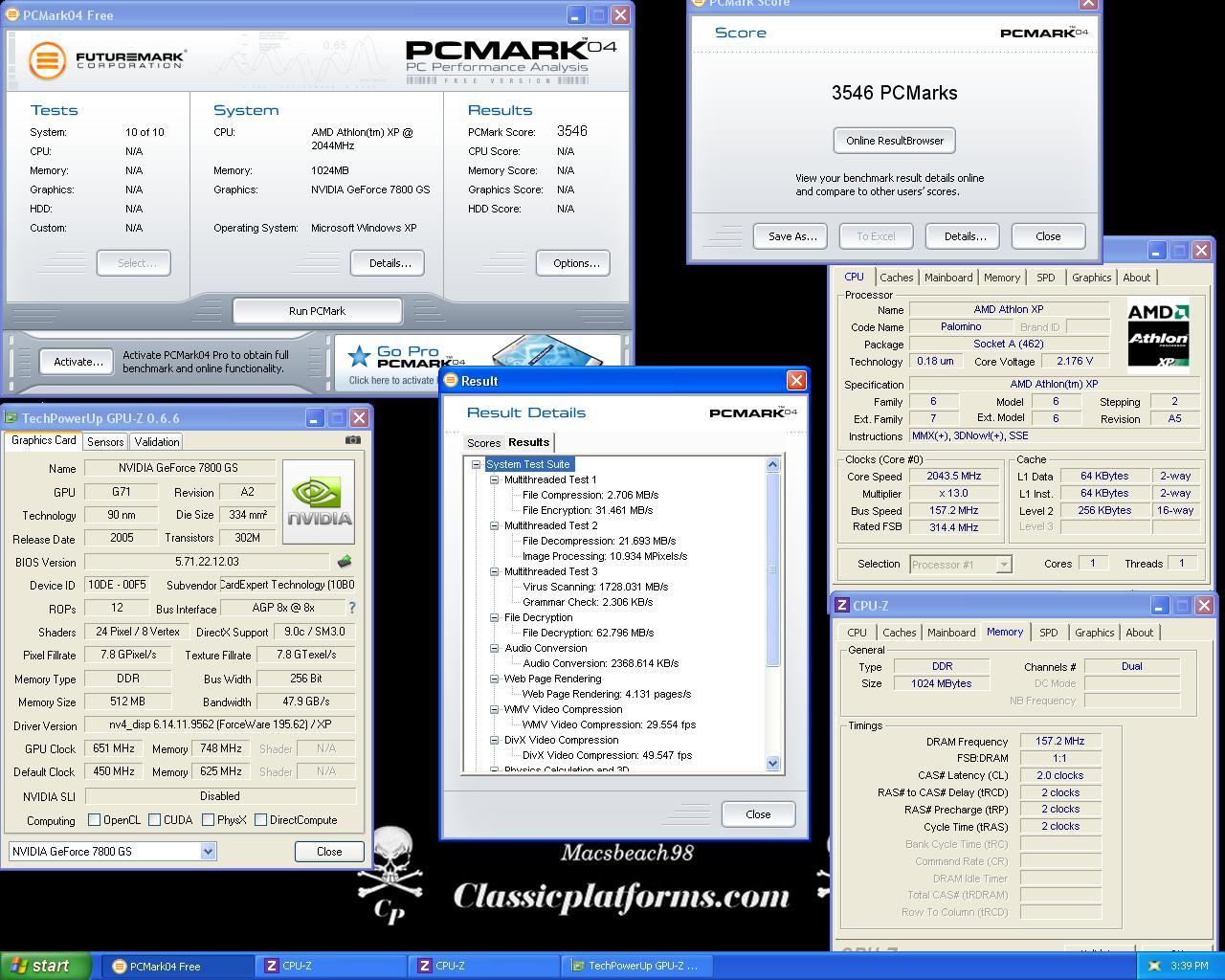
Task: Collapse the System Test Suite tree node
Action: 477,464
